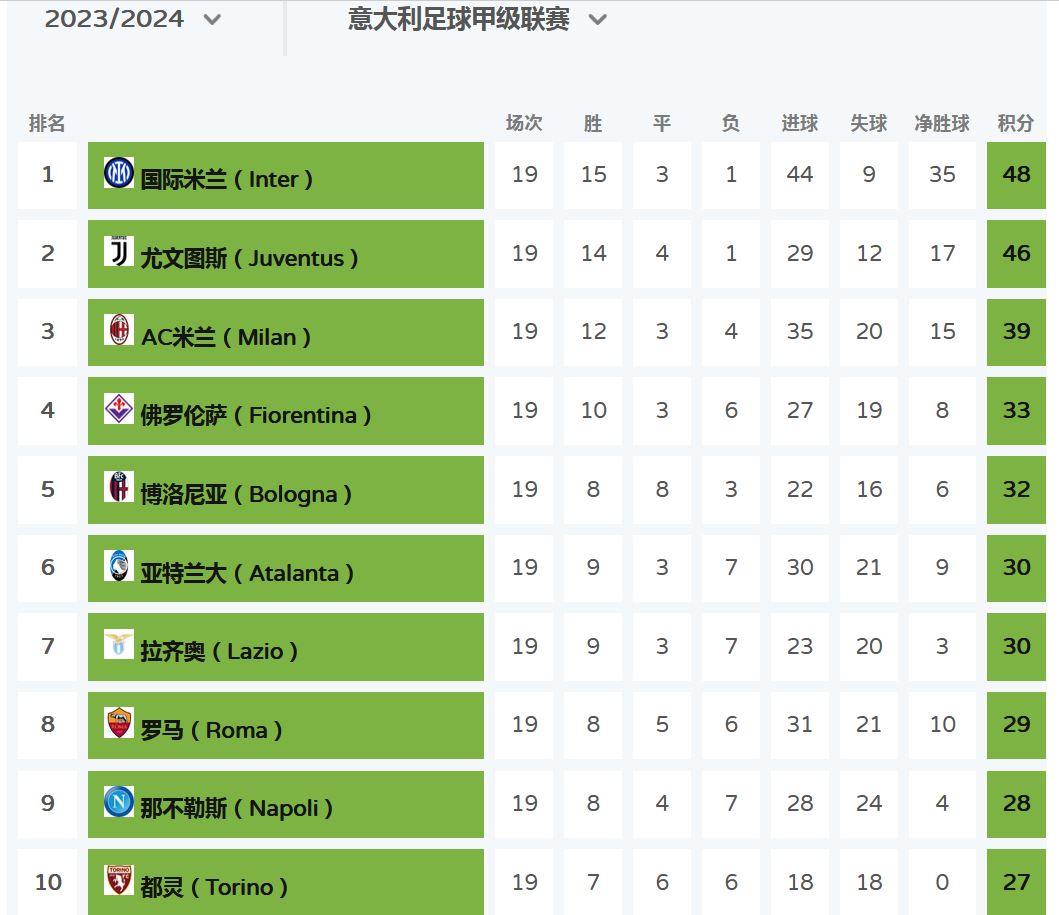Screen dimensions: 1059x915
Task: Click the Lazio club crest icon
Action: click(x=119, y=645)
